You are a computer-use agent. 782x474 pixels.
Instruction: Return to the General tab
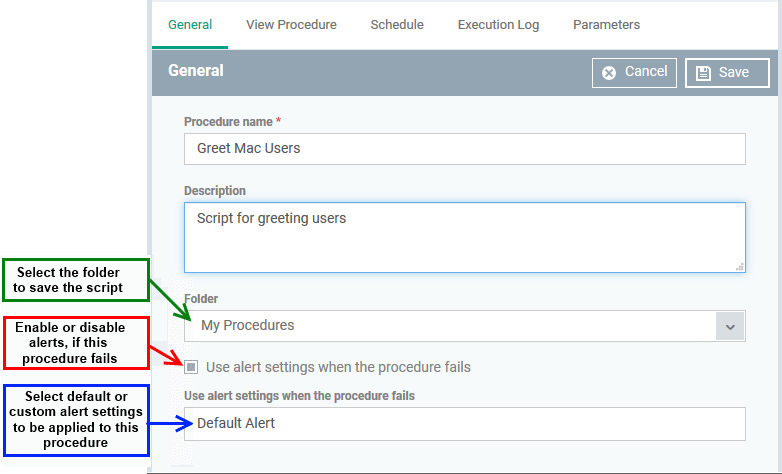190,25
